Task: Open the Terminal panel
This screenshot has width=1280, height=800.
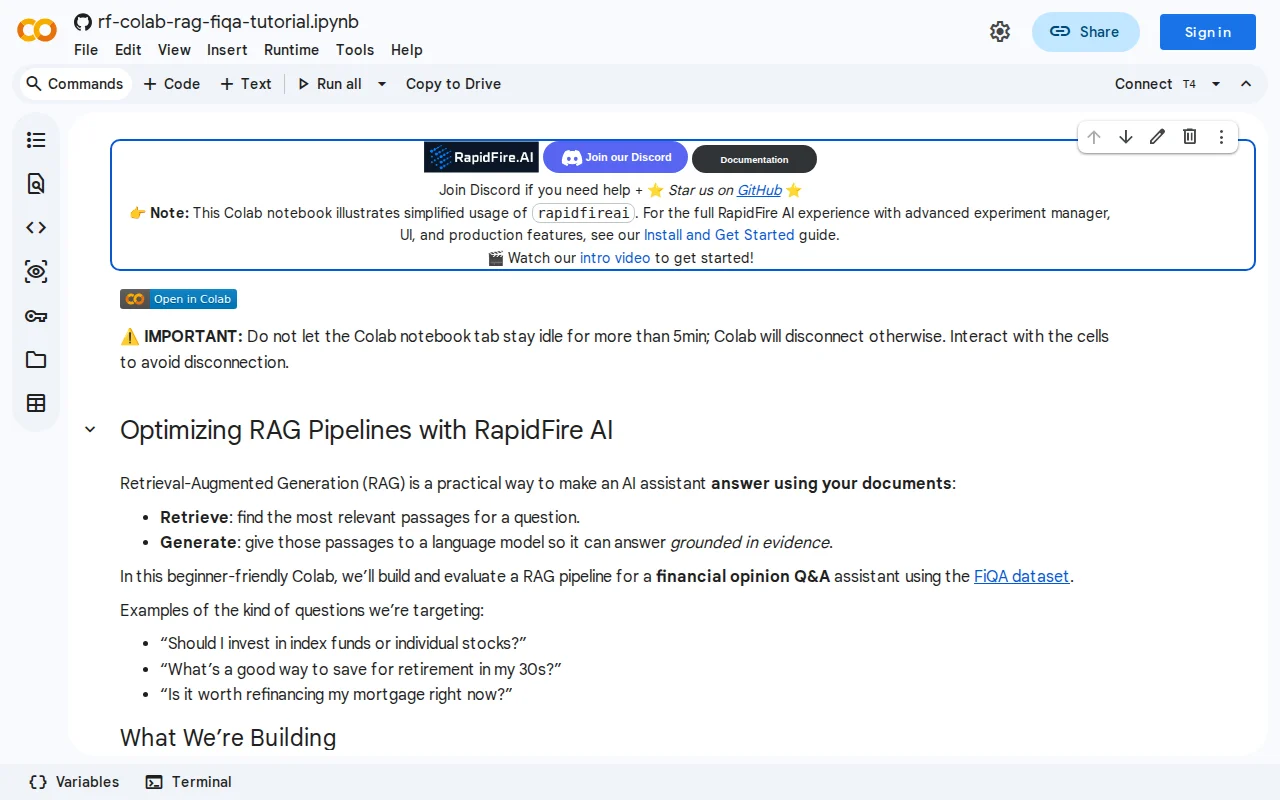Action: pos(188,782)
